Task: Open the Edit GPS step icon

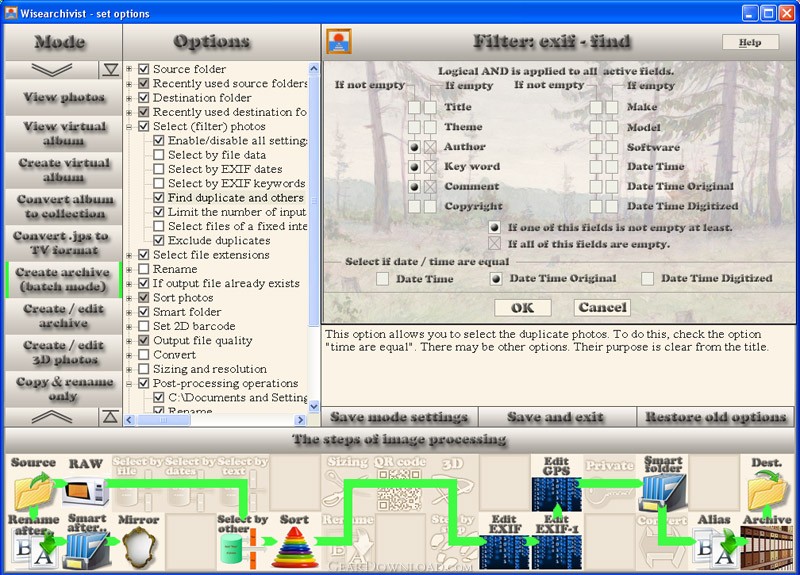Action: click(556, 492)
